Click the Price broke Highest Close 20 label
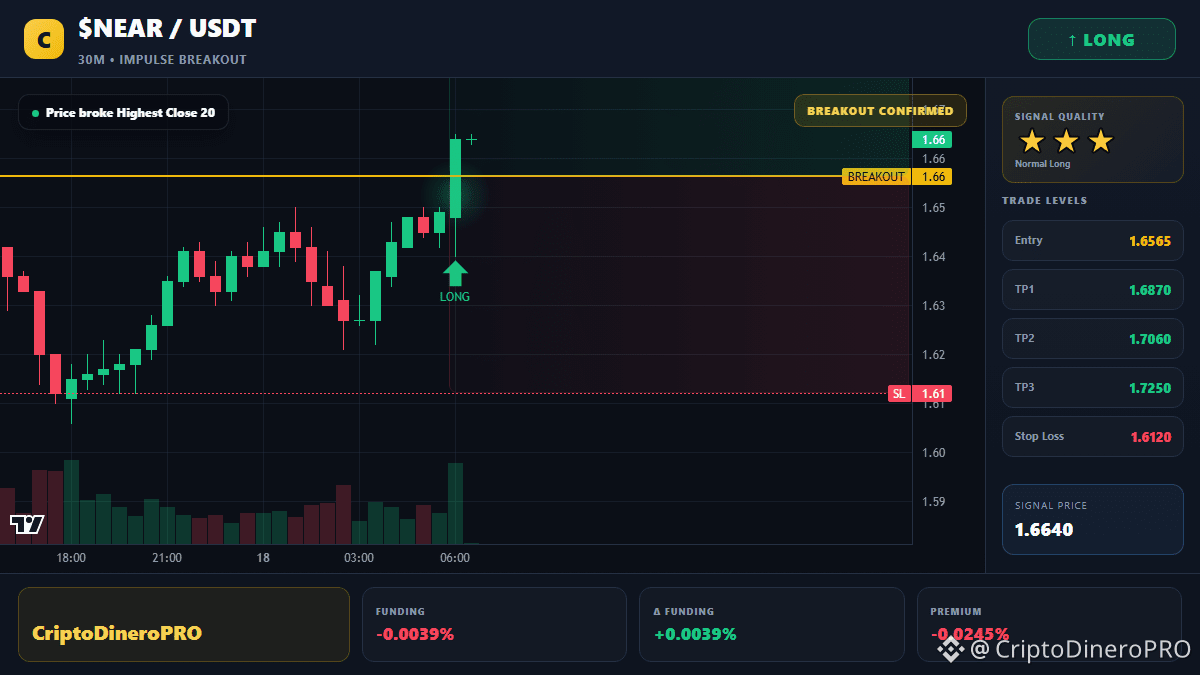The image size is (1200, 675). (x=123, y=113)
